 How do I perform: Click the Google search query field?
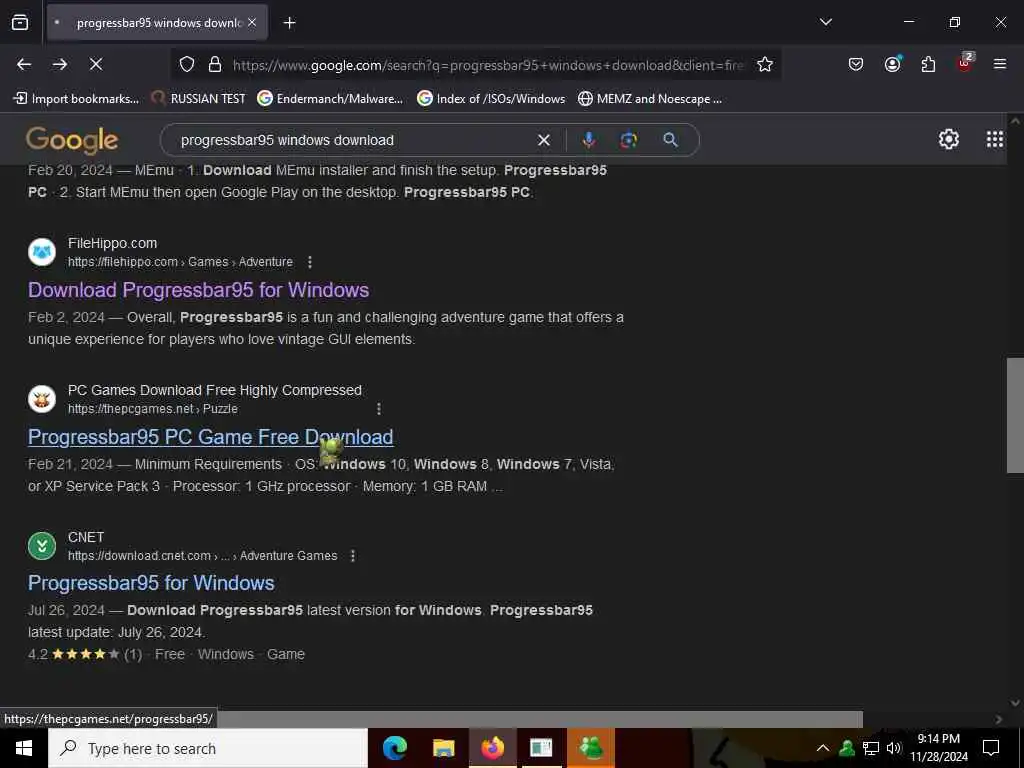(x=353, y=140)
